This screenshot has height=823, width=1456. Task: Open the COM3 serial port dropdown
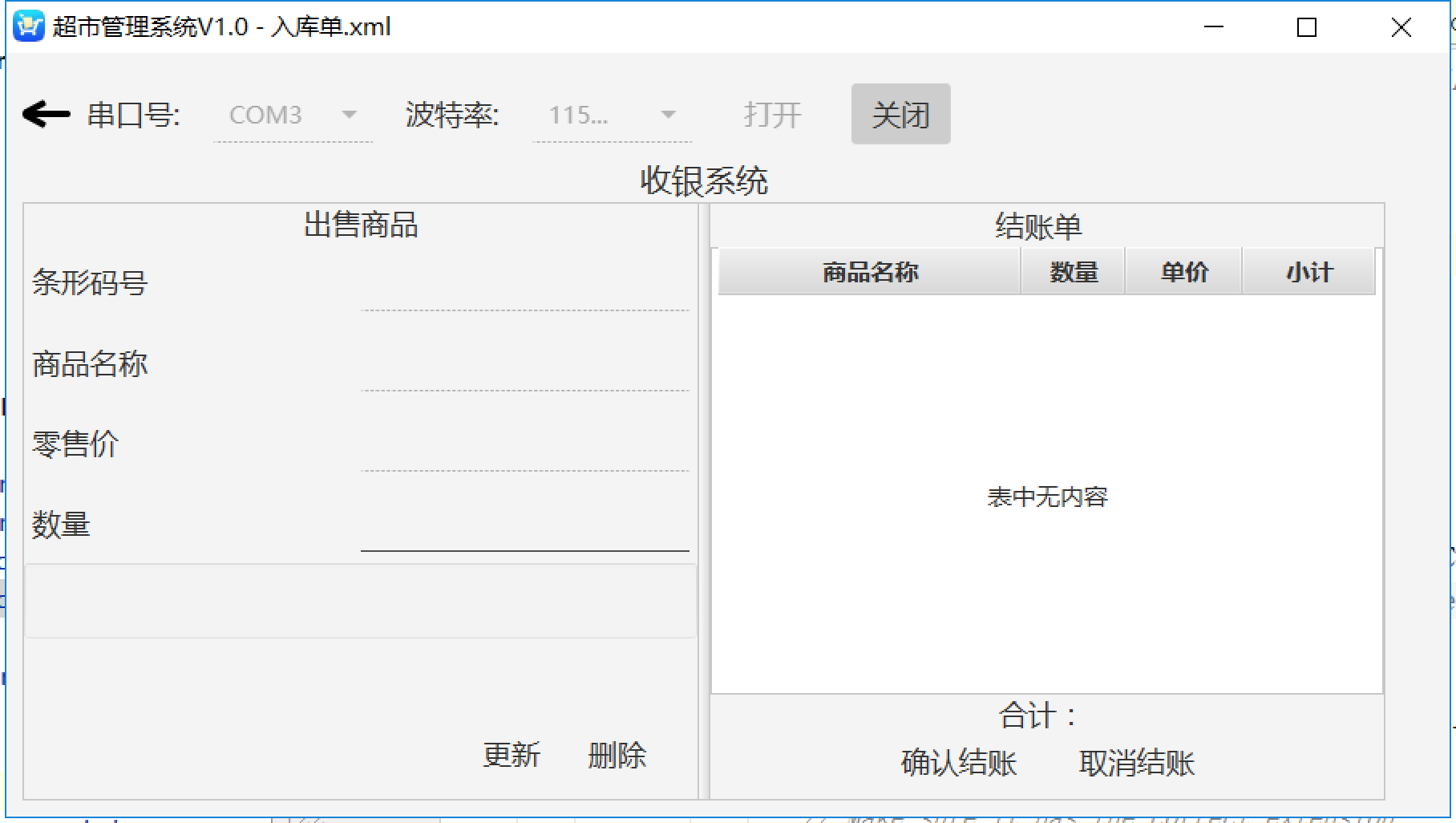293,115
